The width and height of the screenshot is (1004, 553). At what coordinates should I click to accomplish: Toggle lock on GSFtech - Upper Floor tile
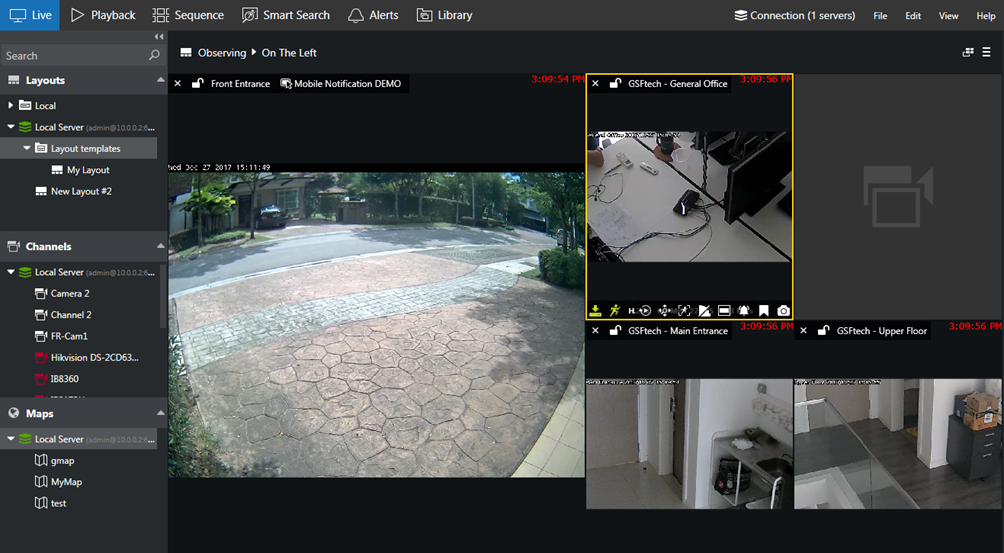click(824, 331)
